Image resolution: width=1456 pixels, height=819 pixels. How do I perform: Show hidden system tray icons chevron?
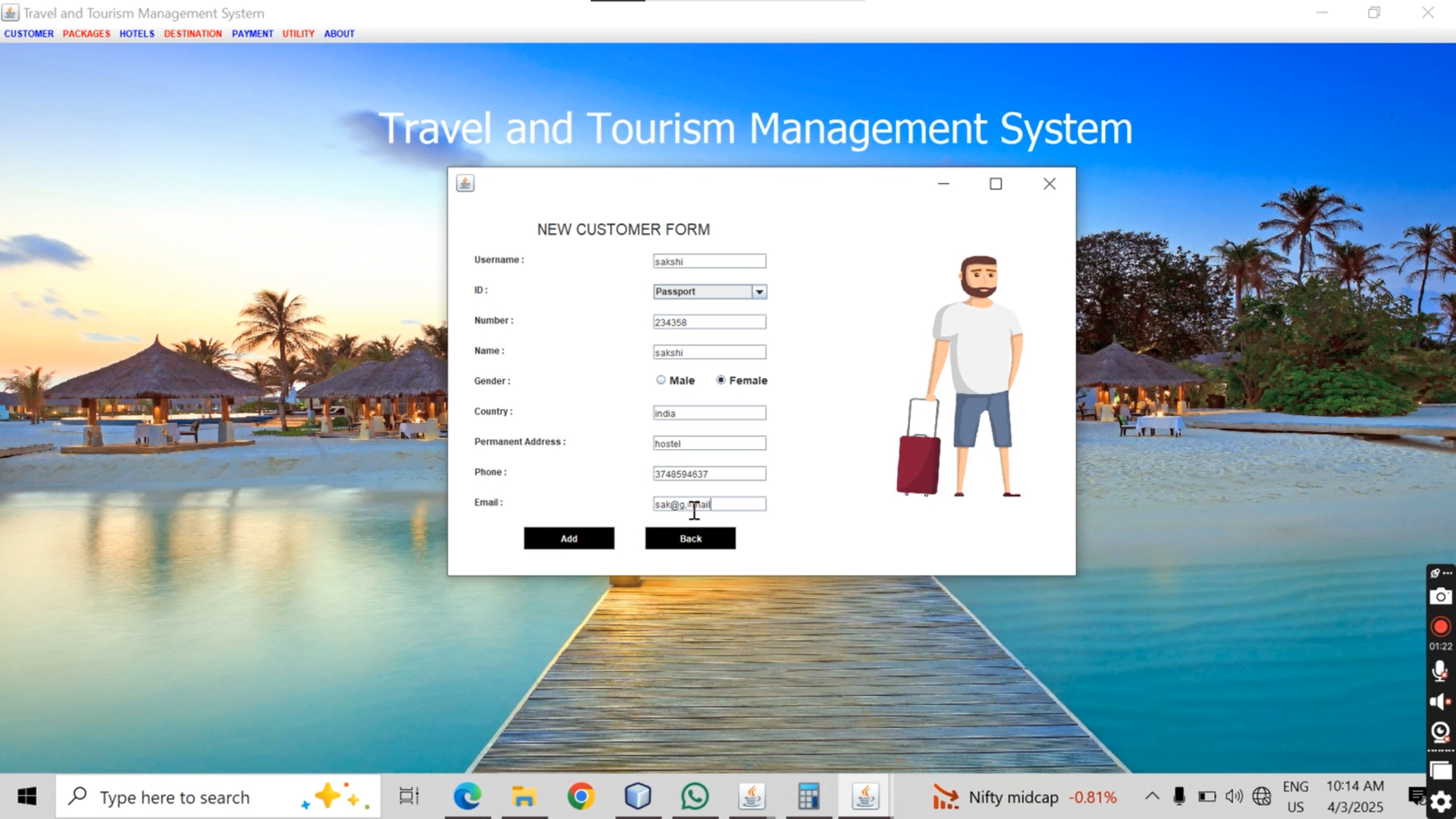(1151, 796)
